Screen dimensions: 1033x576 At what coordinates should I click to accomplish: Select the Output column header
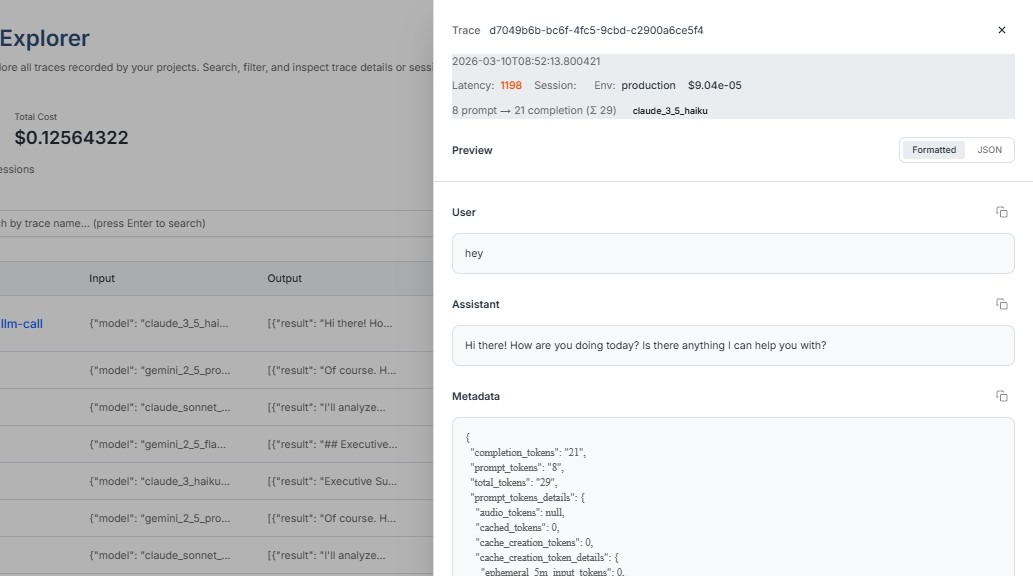tap(284, 278)
